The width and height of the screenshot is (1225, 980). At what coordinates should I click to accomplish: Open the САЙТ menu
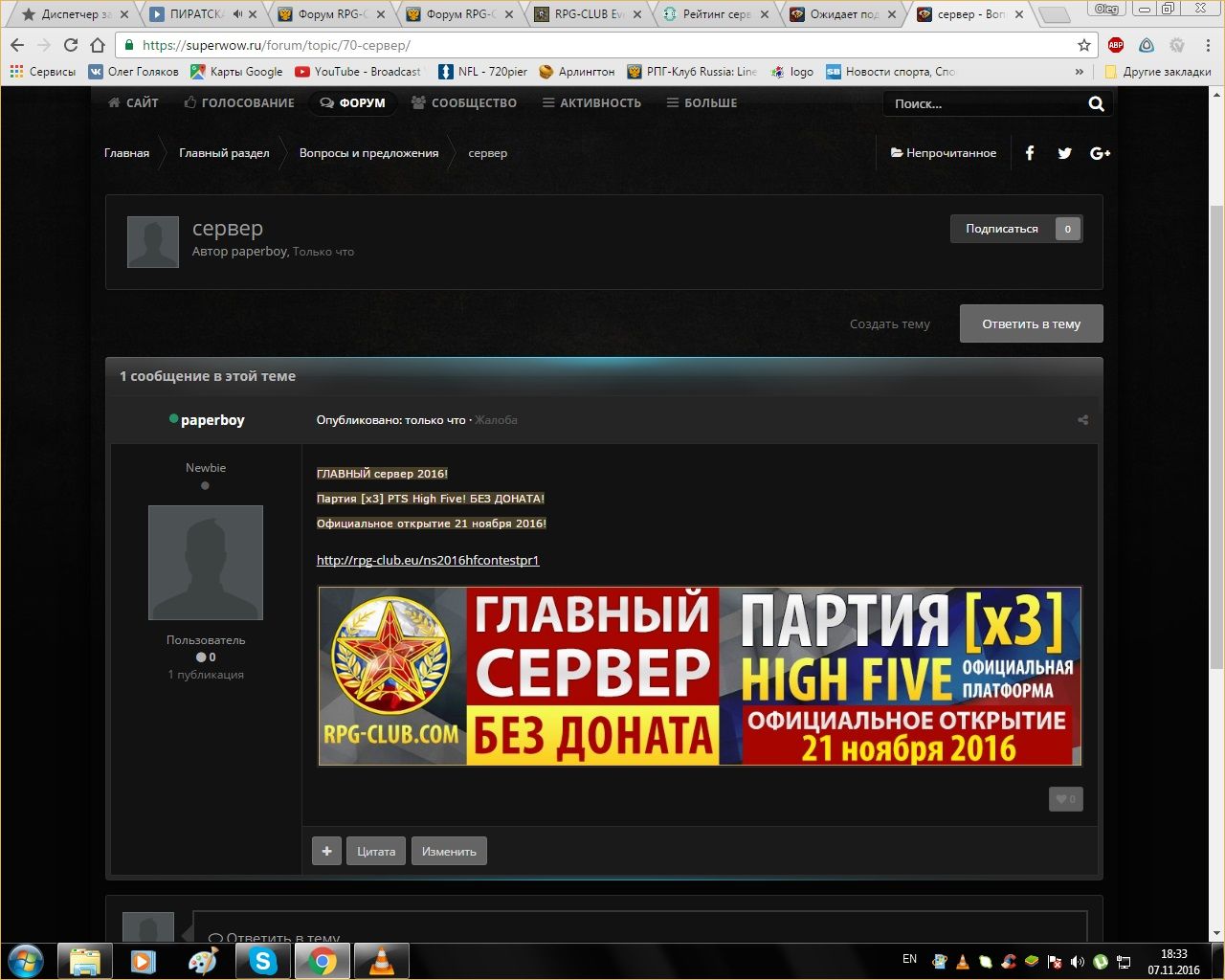pos(133,102)
